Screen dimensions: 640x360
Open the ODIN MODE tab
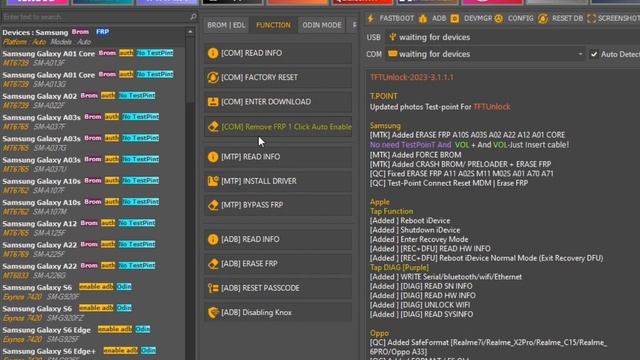pos(322,25)
